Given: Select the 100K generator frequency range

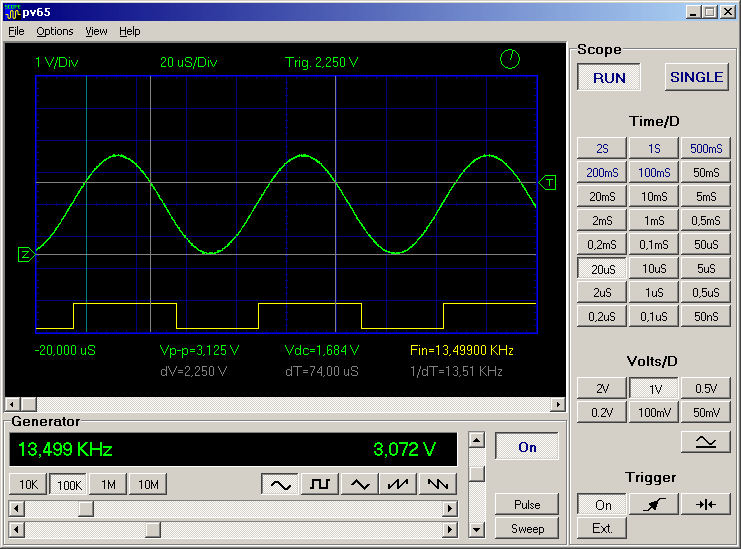Looking at the screenshot, I should tap(68, 484).
